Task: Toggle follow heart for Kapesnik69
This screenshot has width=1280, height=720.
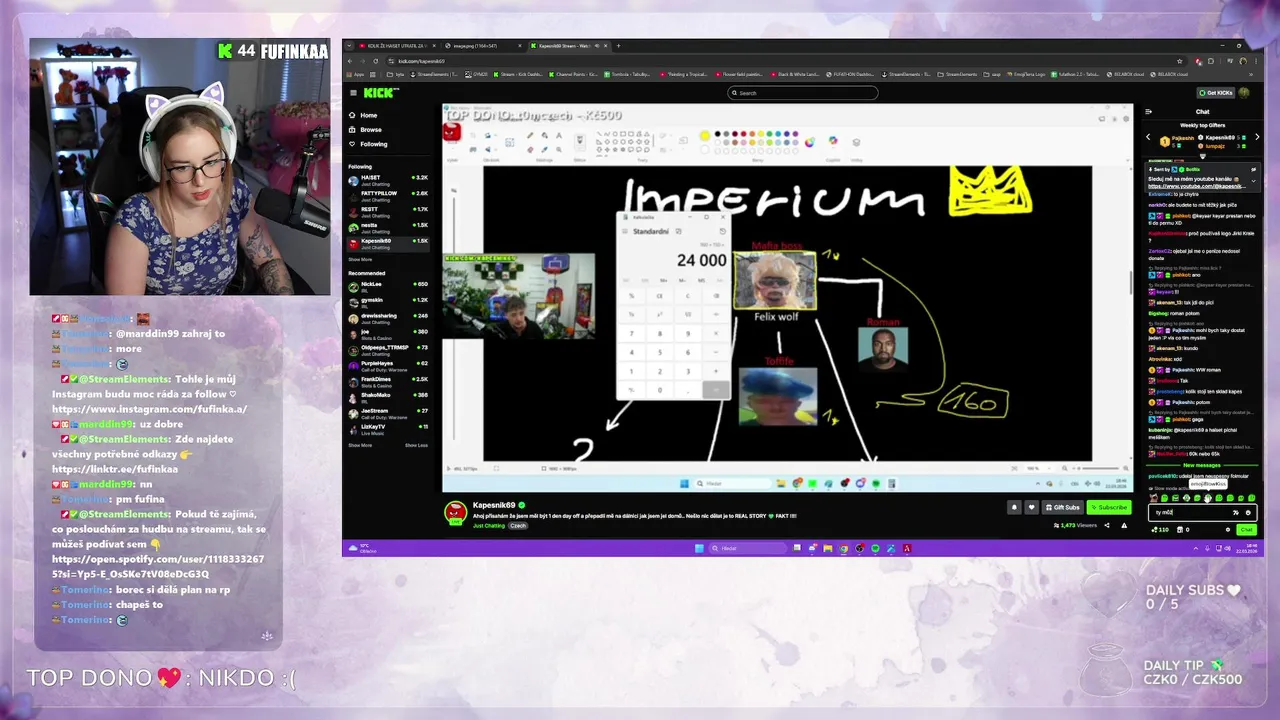Action: tap(1031, 507)
